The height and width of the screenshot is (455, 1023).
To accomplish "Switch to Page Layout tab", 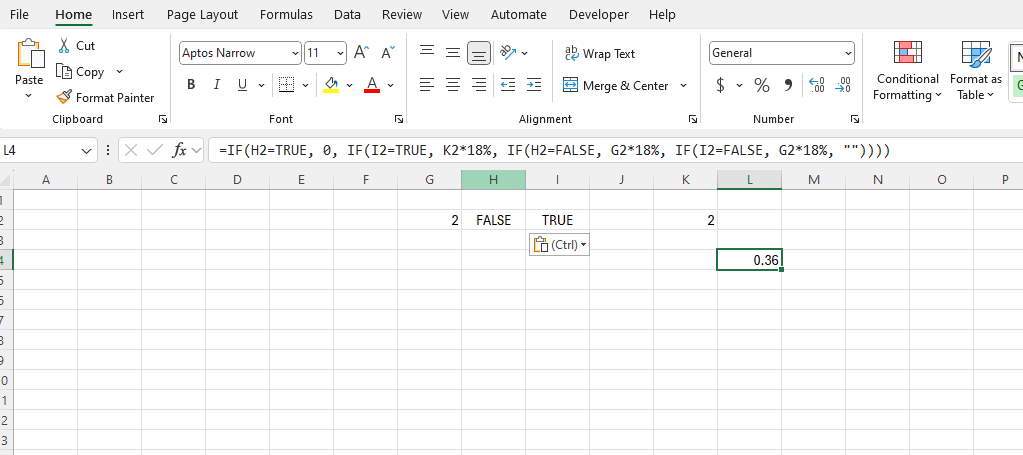I will coord(202,14).
